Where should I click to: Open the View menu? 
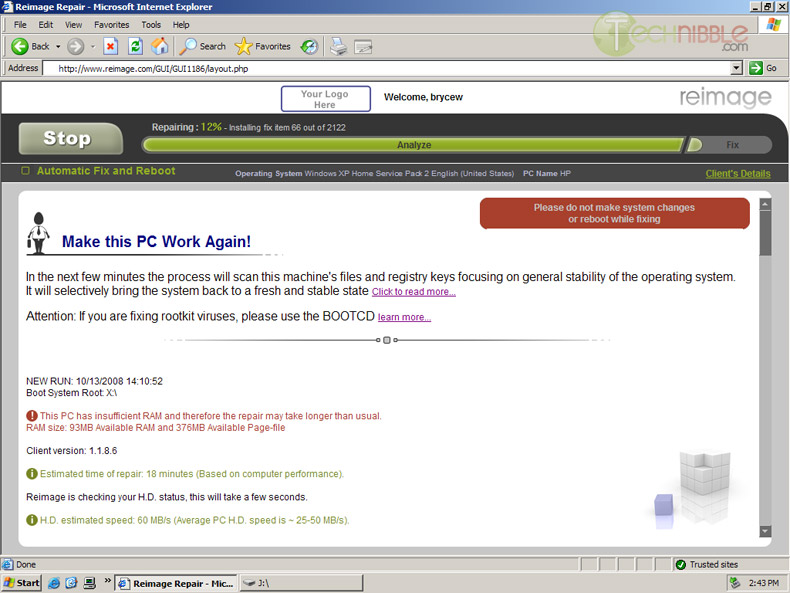pyautogui.click(x=73, y=25)
